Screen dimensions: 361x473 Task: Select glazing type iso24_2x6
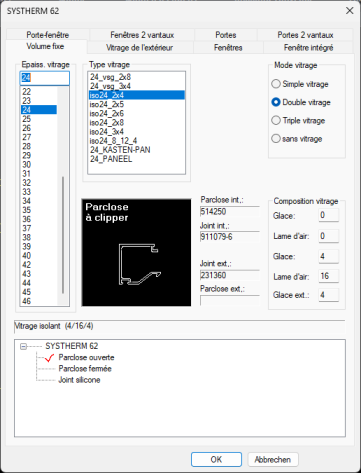[x=136, y=113]
